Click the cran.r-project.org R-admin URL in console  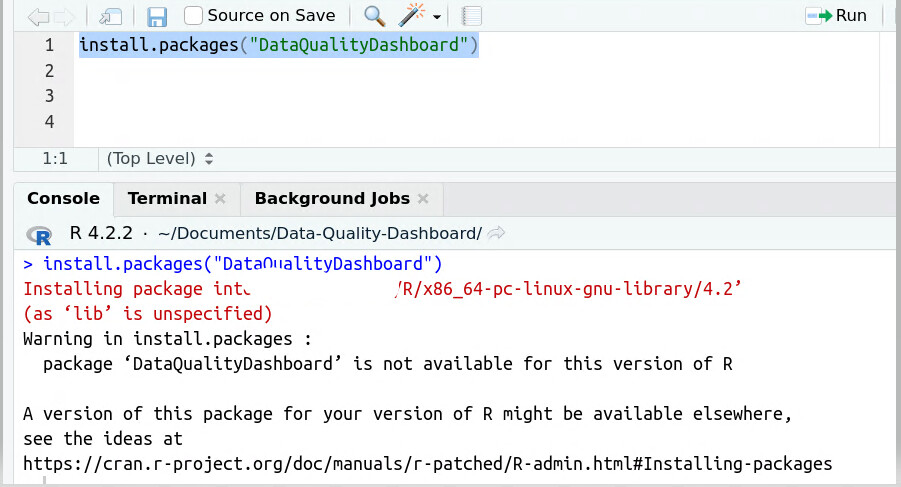[427, 464]
